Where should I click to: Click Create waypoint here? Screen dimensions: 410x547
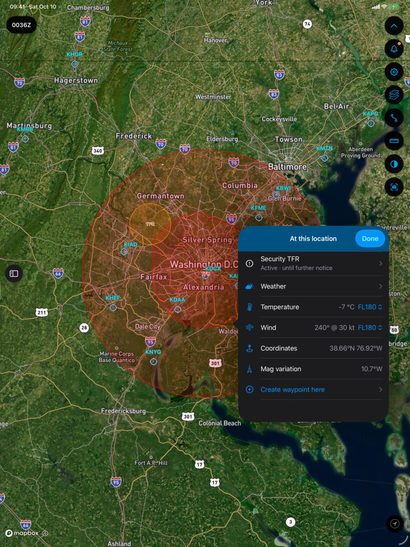pos(292,390)
